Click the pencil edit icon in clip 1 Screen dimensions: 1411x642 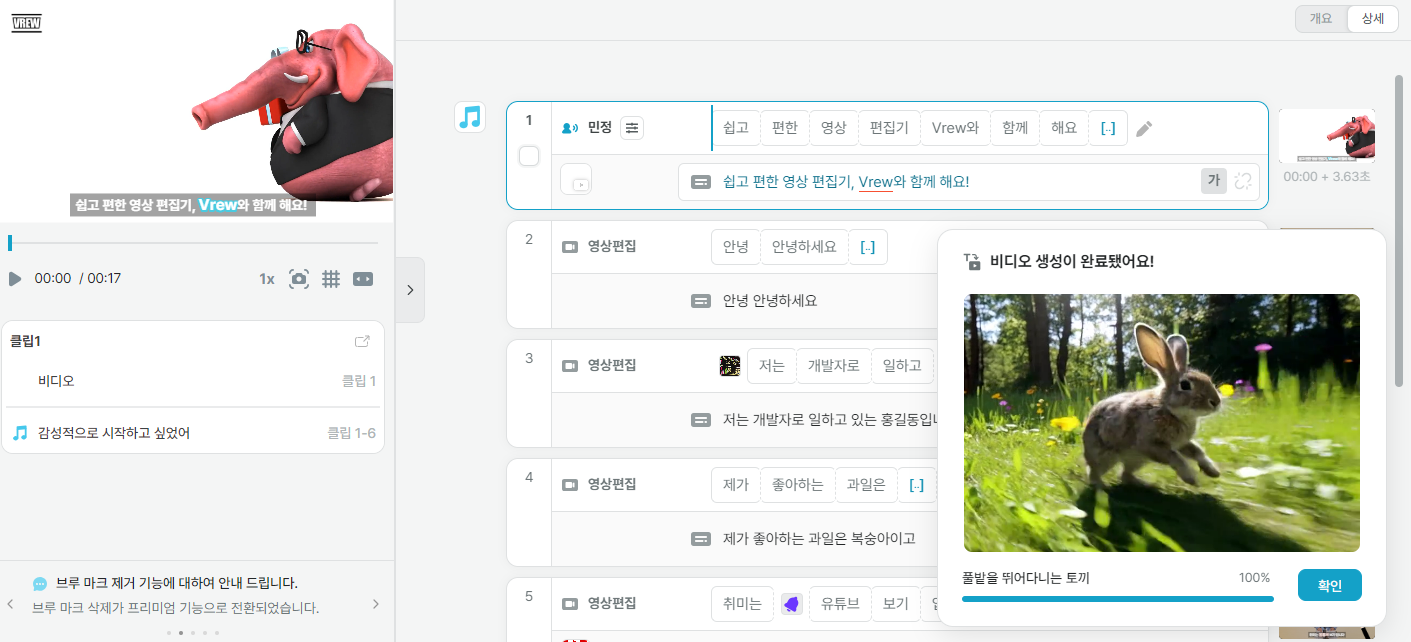point(1145,128)
